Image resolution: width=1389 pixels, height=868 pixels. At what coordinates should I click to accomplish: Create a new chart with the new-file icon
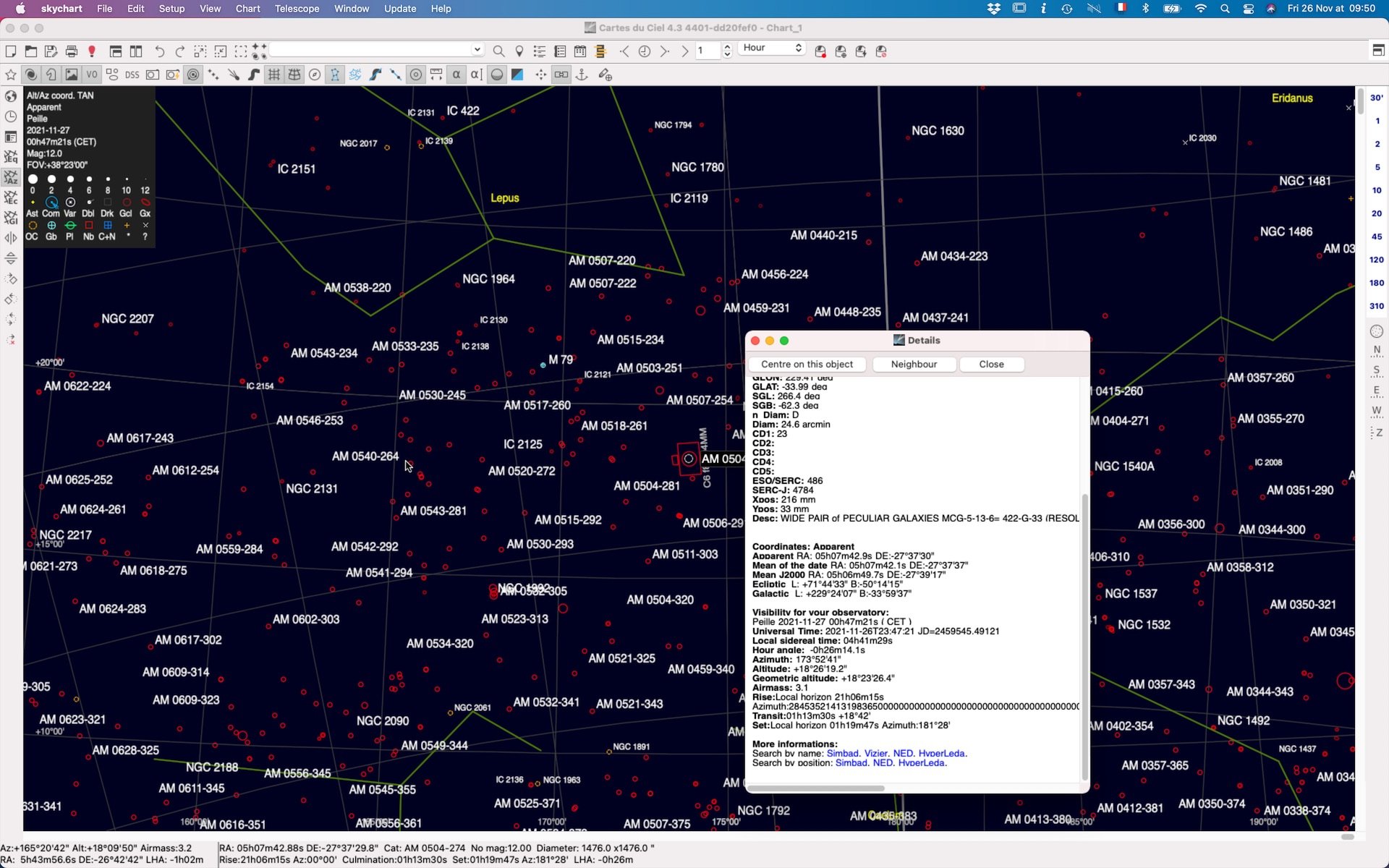pos(10,51)
